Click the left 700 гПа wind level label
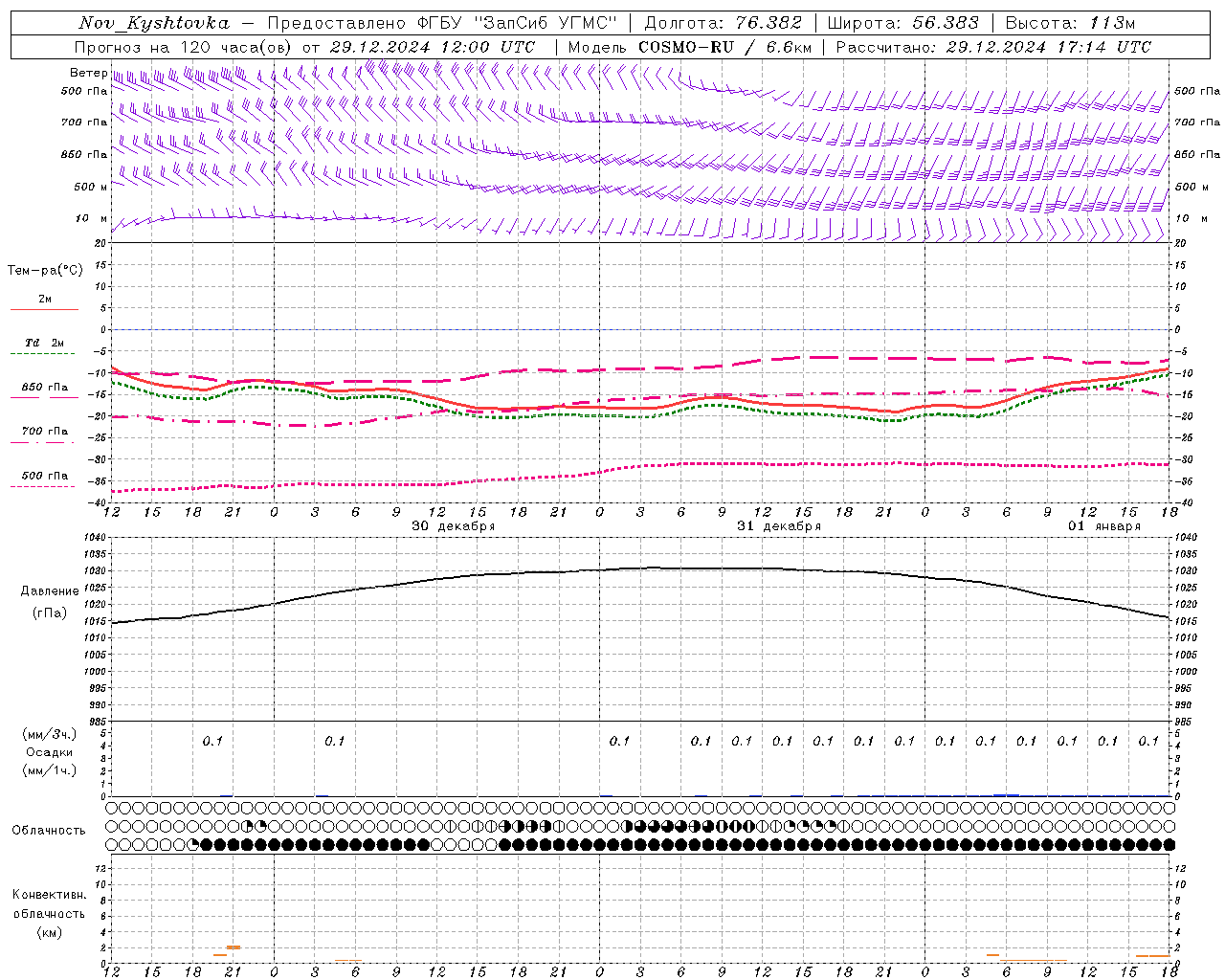This screenshot has width=1225, height=980. [x=84, y=122]
